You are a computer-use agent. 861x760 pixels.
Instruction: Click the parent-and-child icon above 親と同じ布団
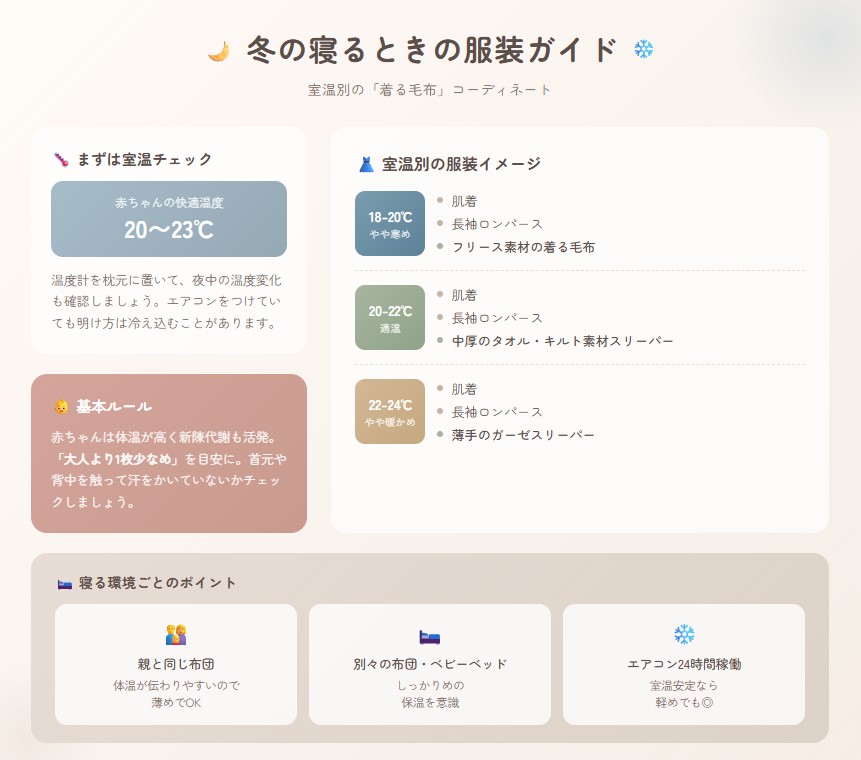tap(176, 635)
